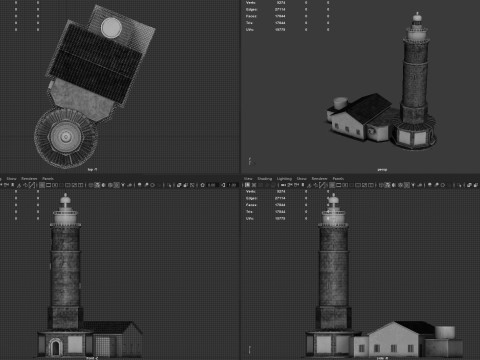Click multisample anti-aliasing icon in front view toolbar
480x360 pixels.
coord(152,185)
